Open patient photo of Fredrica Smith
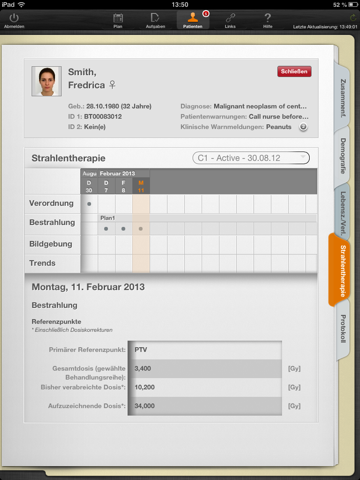 pos(47,81)
